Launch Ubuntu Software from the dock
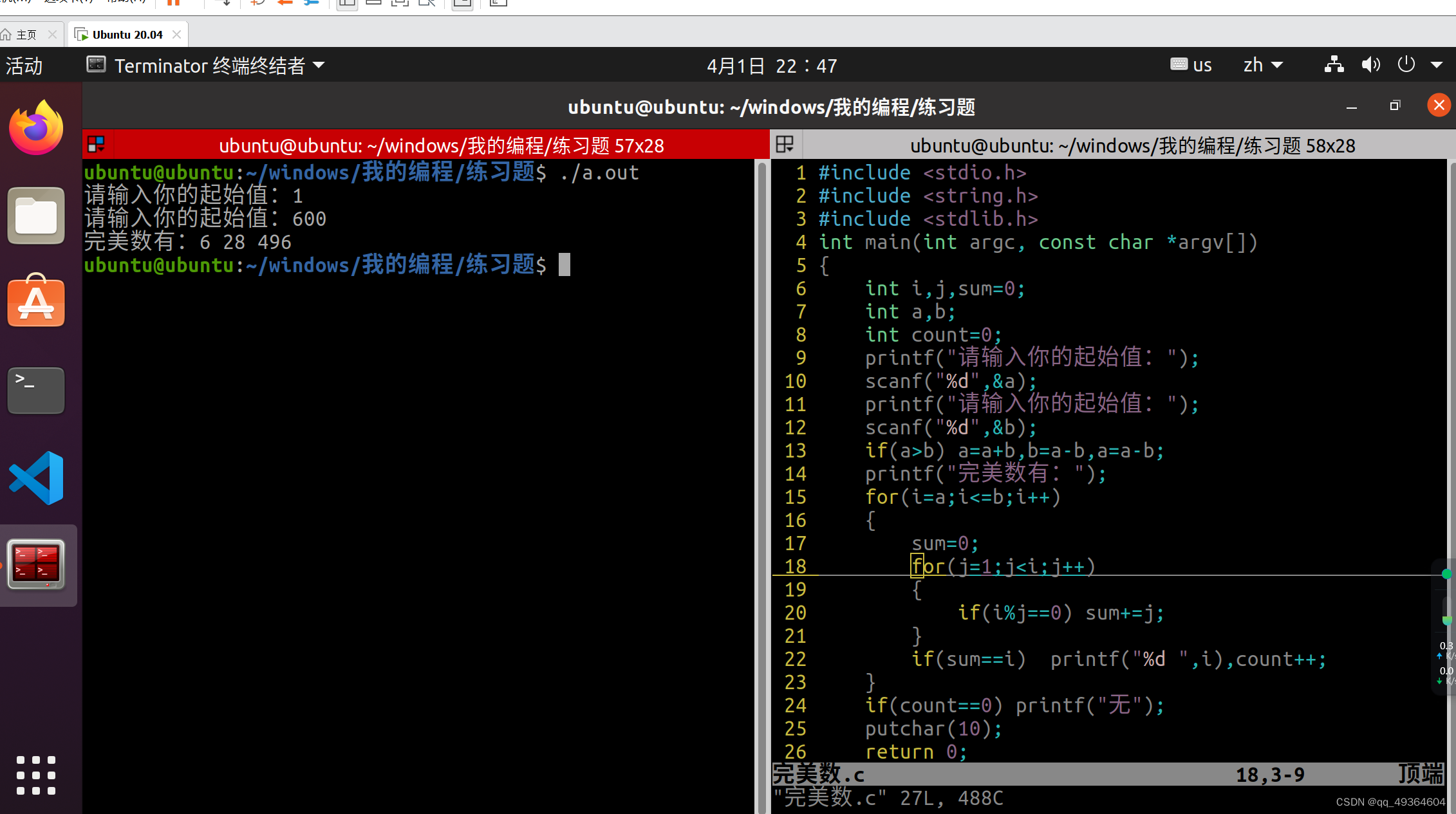The width and height of the screenshot is (1456, 814). 36,301
